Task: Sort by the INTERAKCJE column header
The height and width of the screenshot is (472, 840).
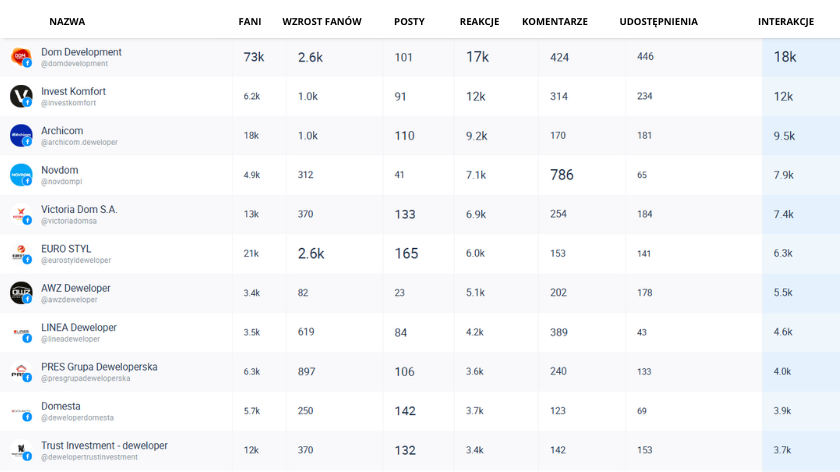Action: pyautogui.click(x=786, y=21)
